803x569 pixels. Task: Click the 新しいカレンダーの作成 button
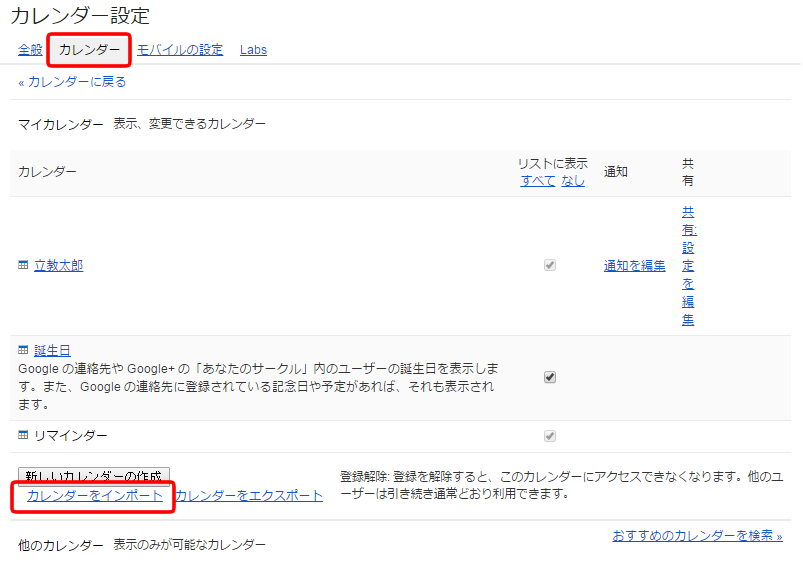94,476
